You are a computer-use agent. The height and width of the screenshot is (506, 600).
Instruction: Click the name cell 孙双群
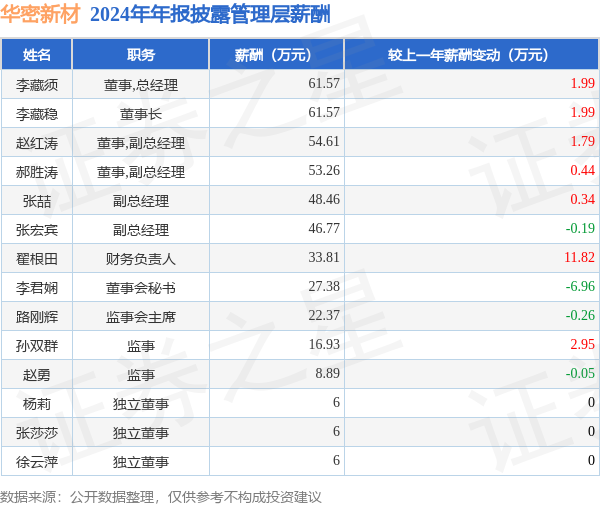[37, 346]
